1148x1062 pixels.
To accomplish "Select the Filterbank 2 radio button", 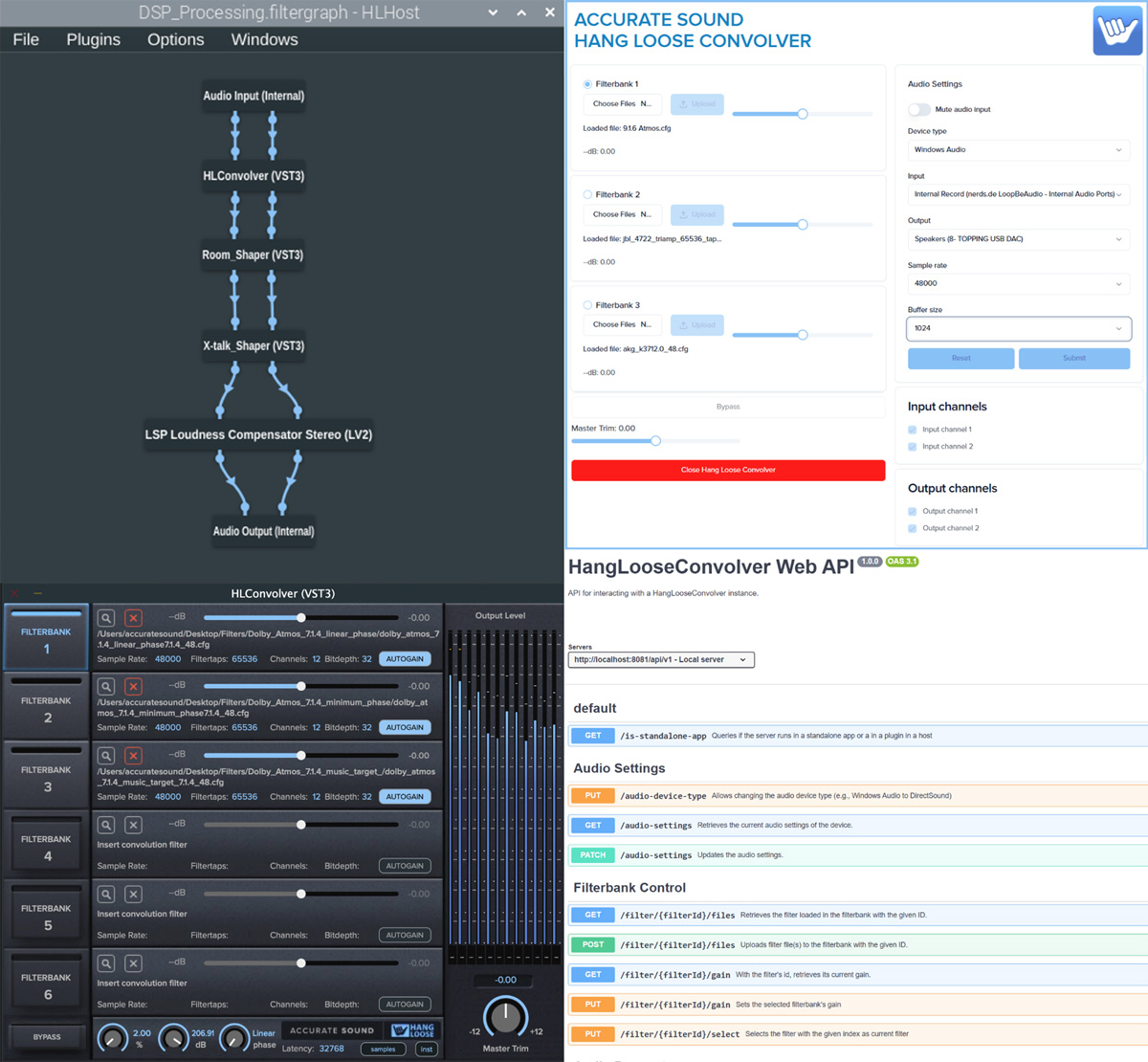I will (587, 194).
